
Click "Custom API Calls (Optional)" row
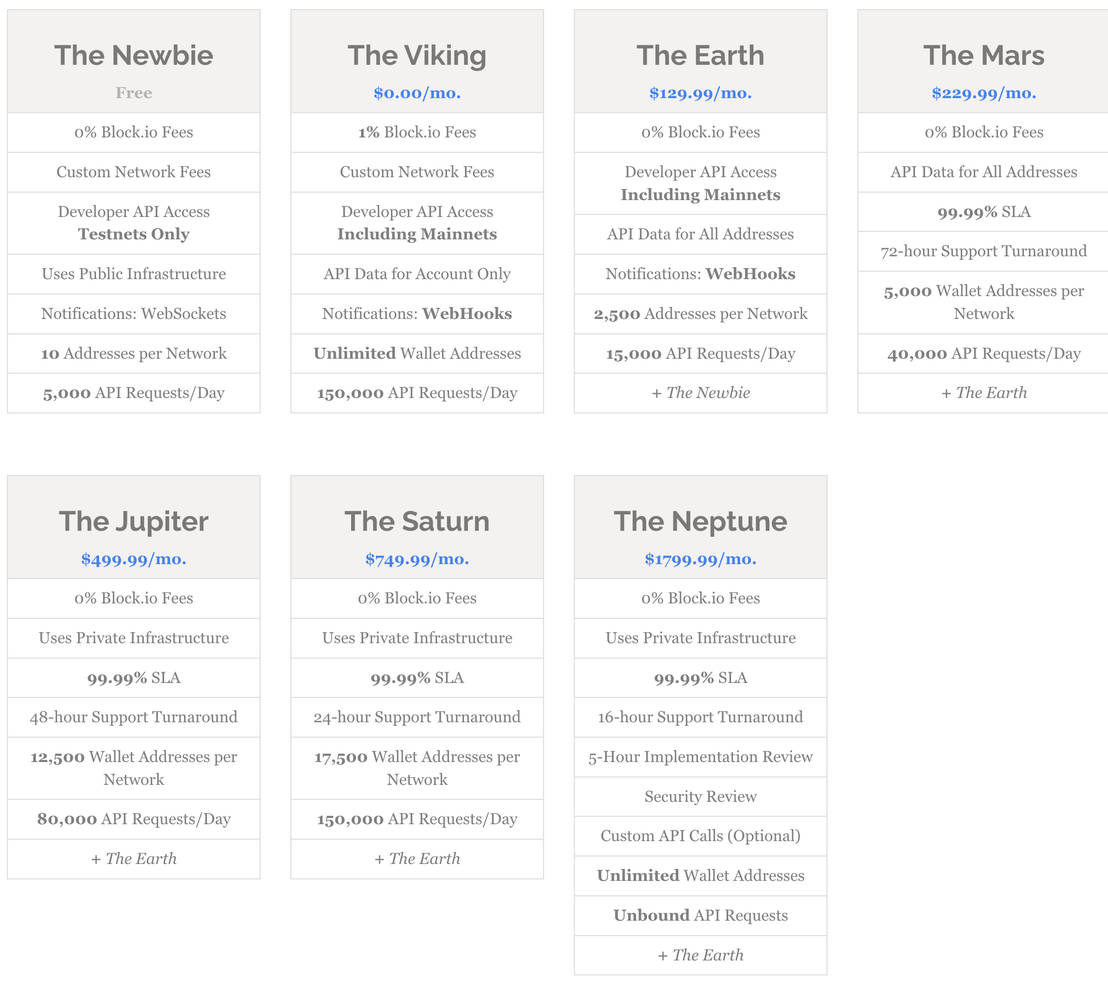[x=700, y=836]
